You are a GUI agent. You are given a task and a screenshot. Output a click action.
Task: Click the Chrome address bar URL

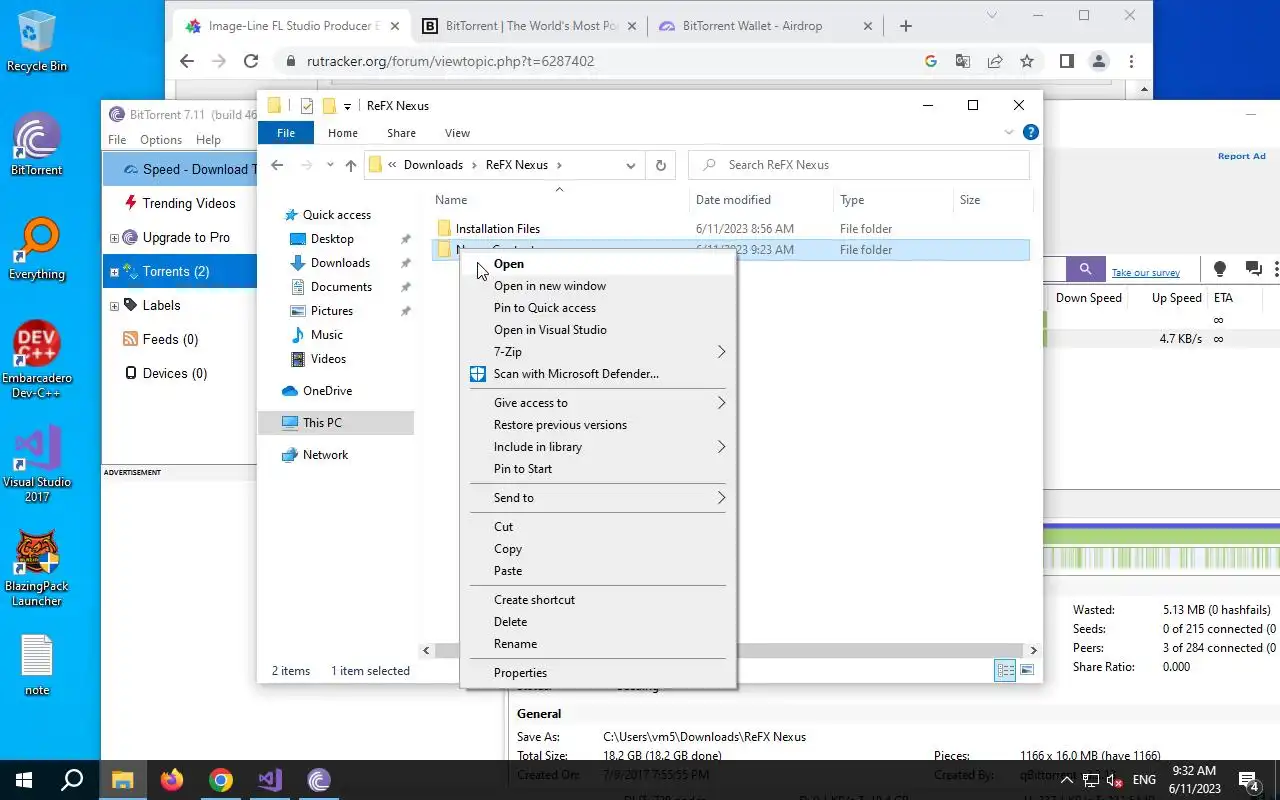point(451,61)
